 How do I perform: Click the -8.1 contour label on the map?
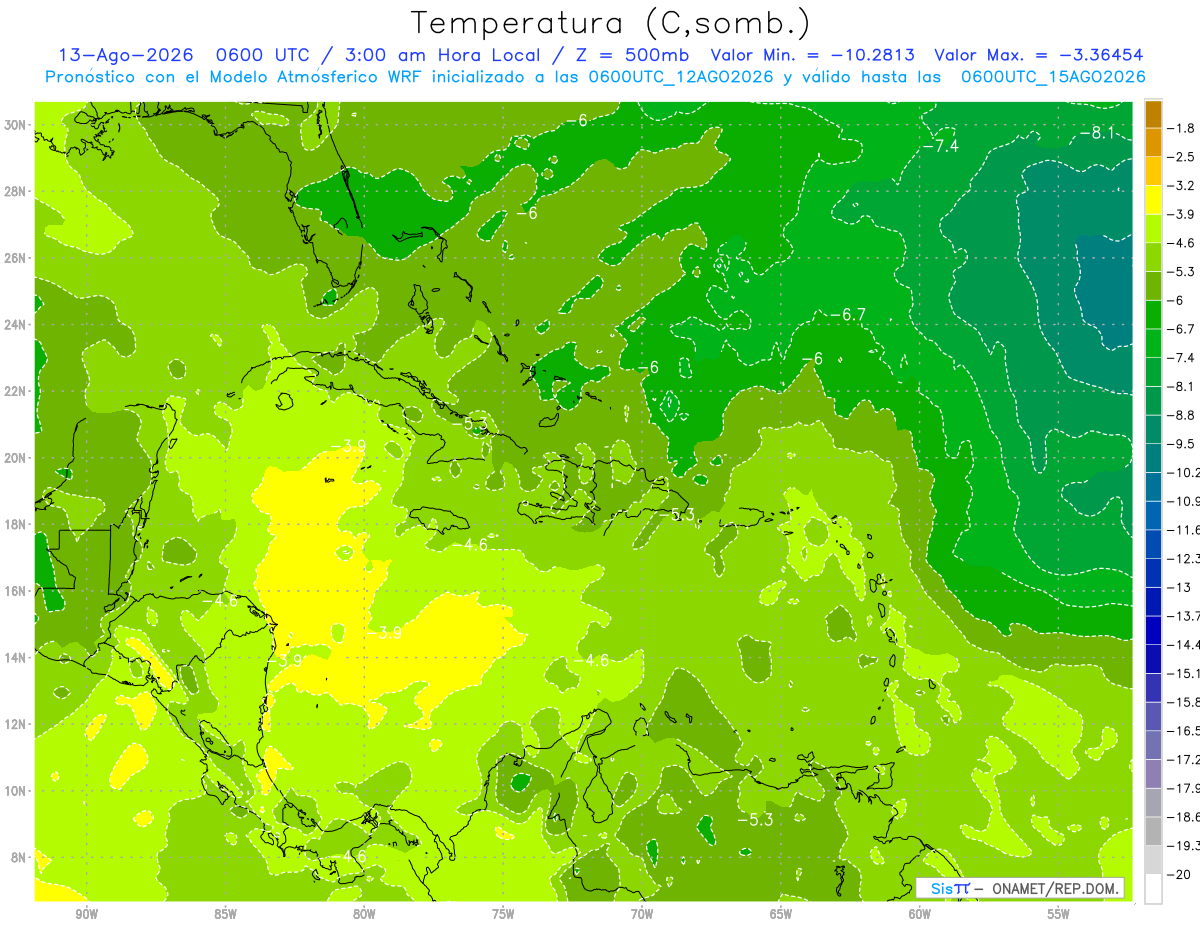pos(1096,133)
